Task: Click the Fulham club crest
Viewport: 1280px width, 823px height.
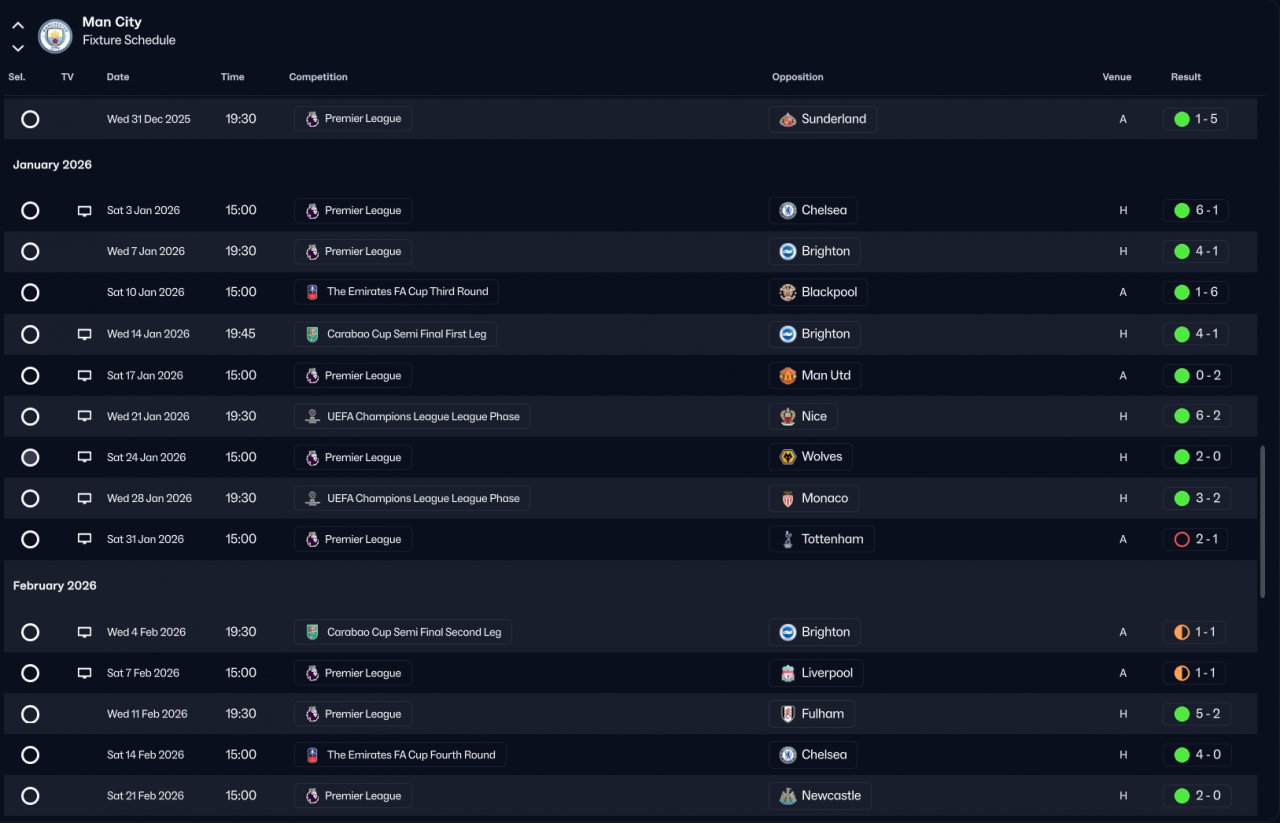Action: [x=788, y=714]
